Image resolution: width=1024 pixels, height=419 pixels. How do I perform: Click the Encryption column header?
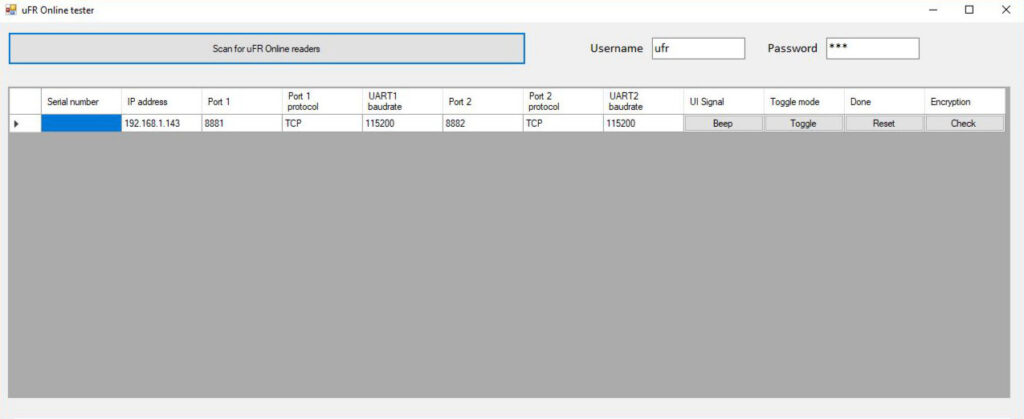click(965, 101)
